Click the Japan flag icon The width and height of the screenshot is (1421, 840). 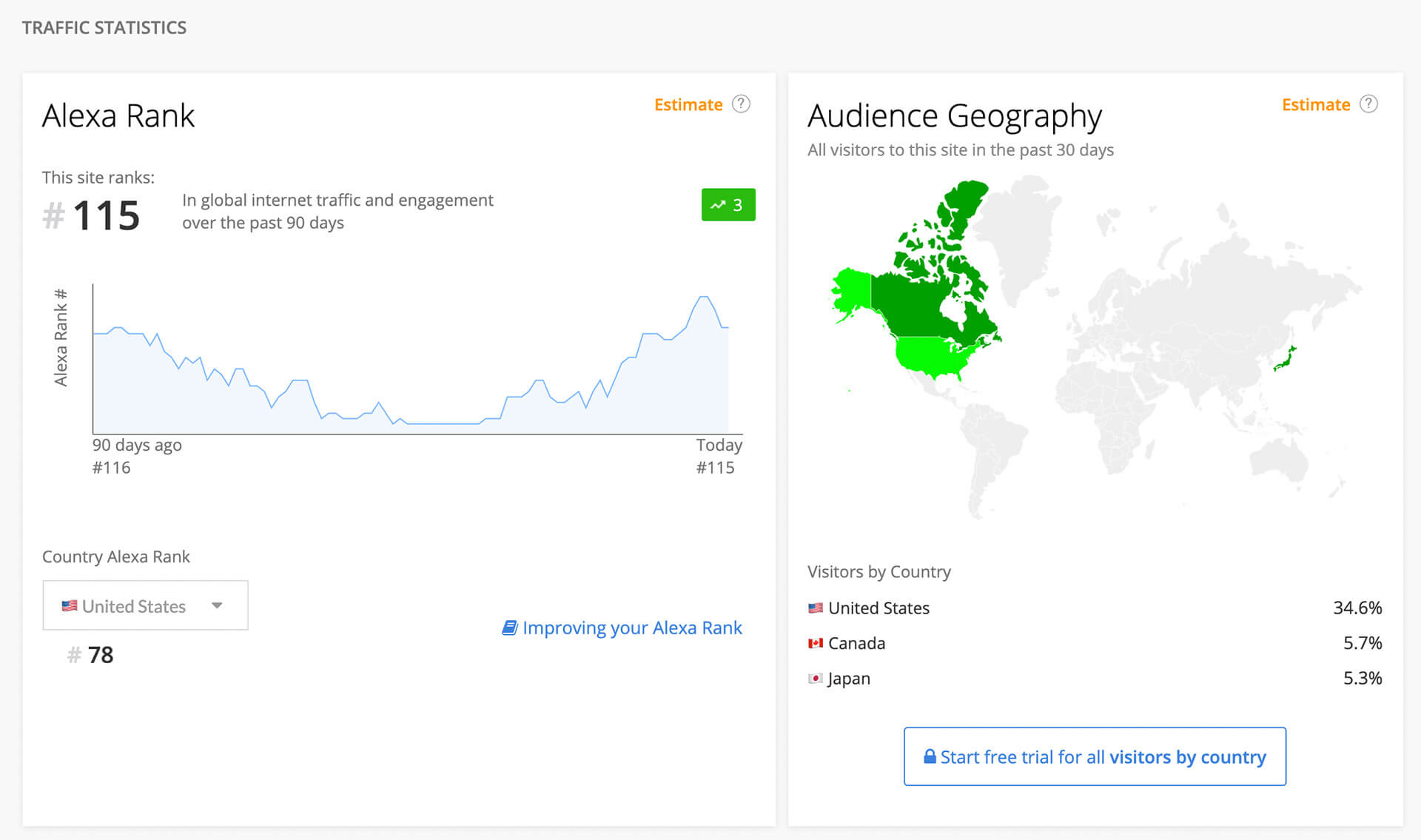[x=816, y=678]
